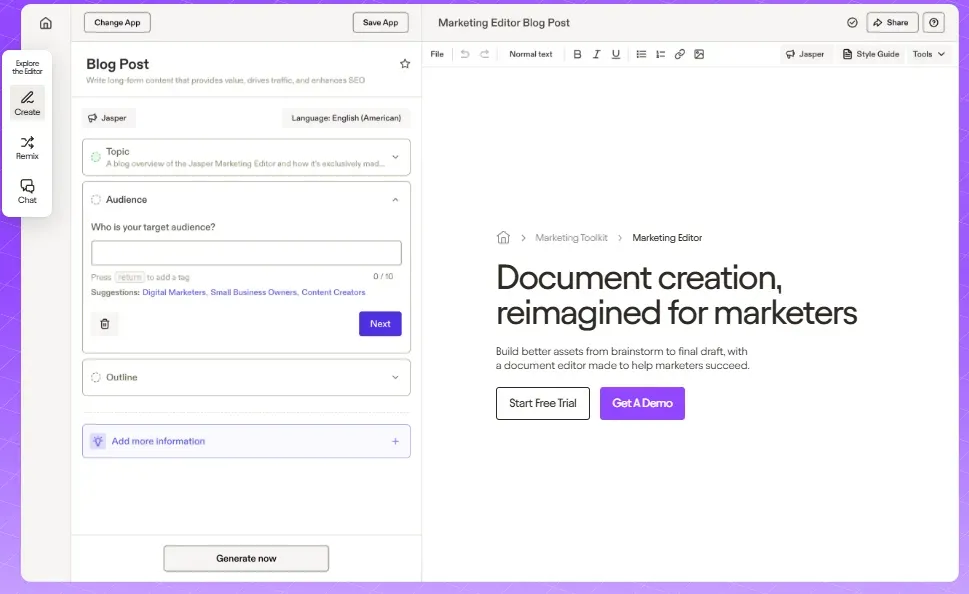Collapse the Audience section

[396, 200]
